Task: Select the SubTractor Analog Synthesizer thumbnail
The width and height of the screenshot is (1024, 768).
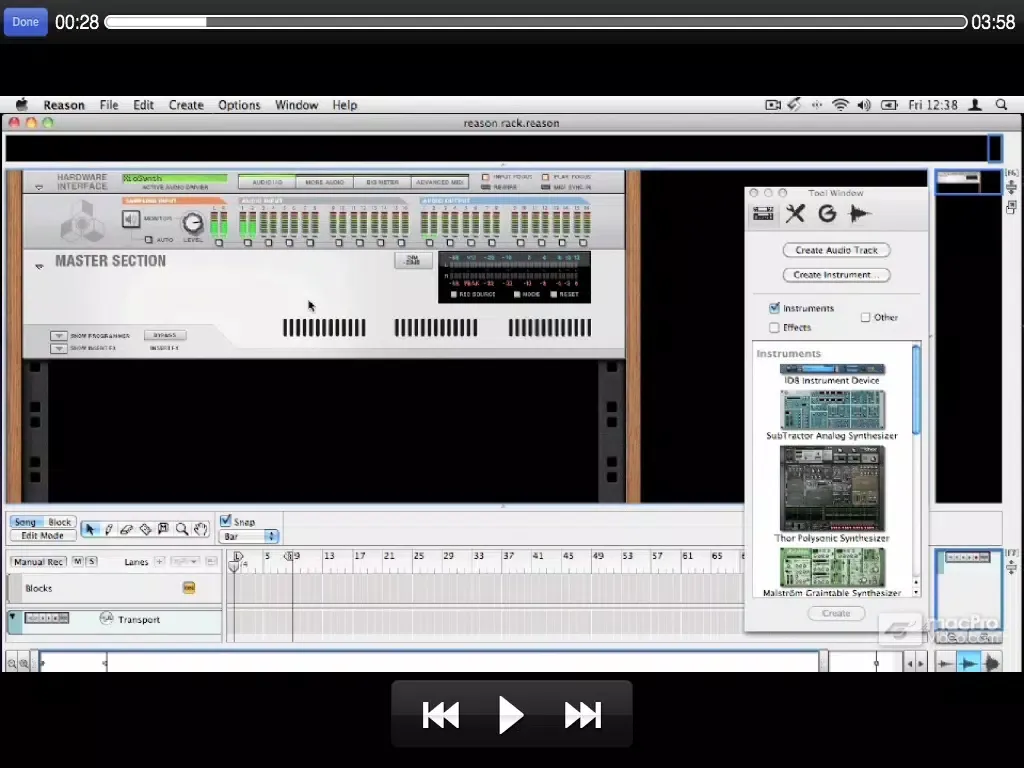Action: (832, 409)
